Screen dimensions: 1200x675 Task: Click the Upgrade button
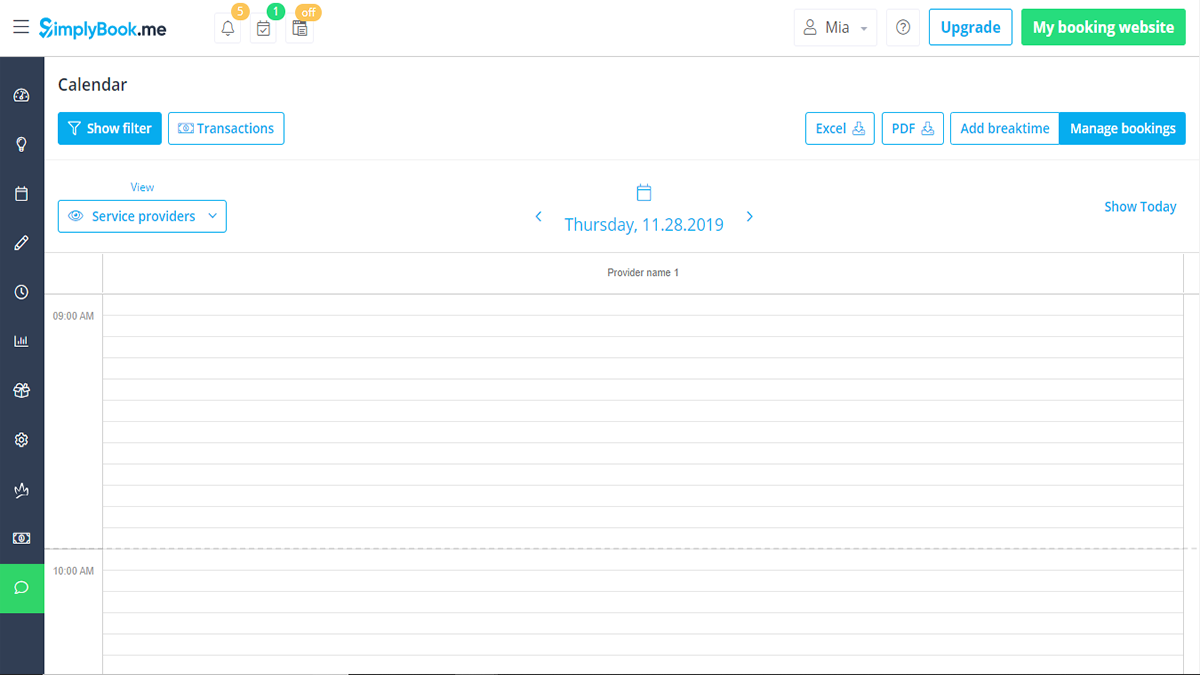pos(970,27)
